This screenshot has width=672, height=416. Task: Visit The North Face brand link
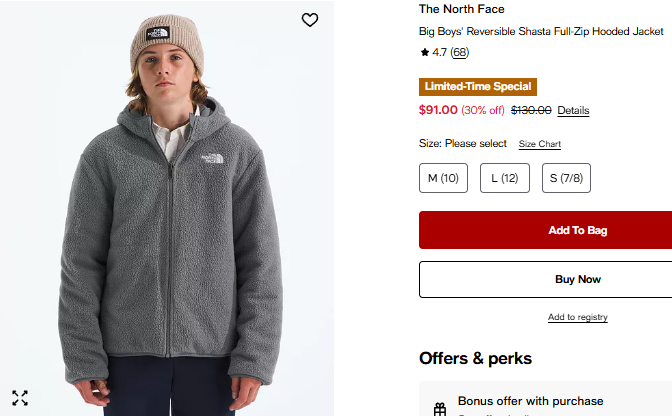462,9
